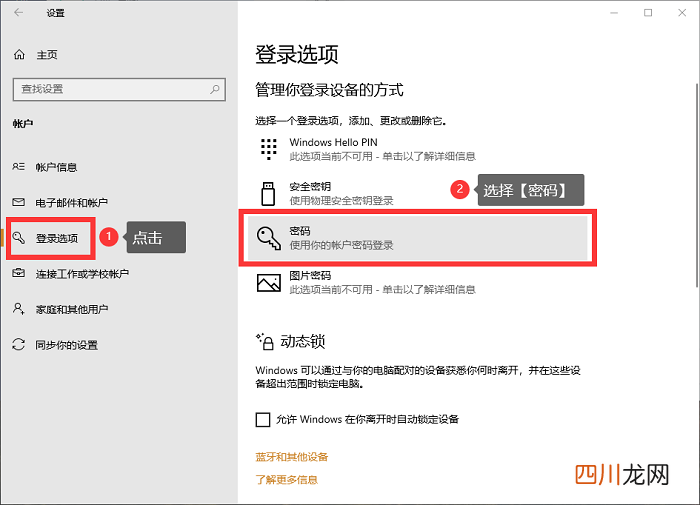The width and height of the screenshot is (700, 505).
Task: Click 使用你的帐户密码登录 description
Action: (342, 245)
